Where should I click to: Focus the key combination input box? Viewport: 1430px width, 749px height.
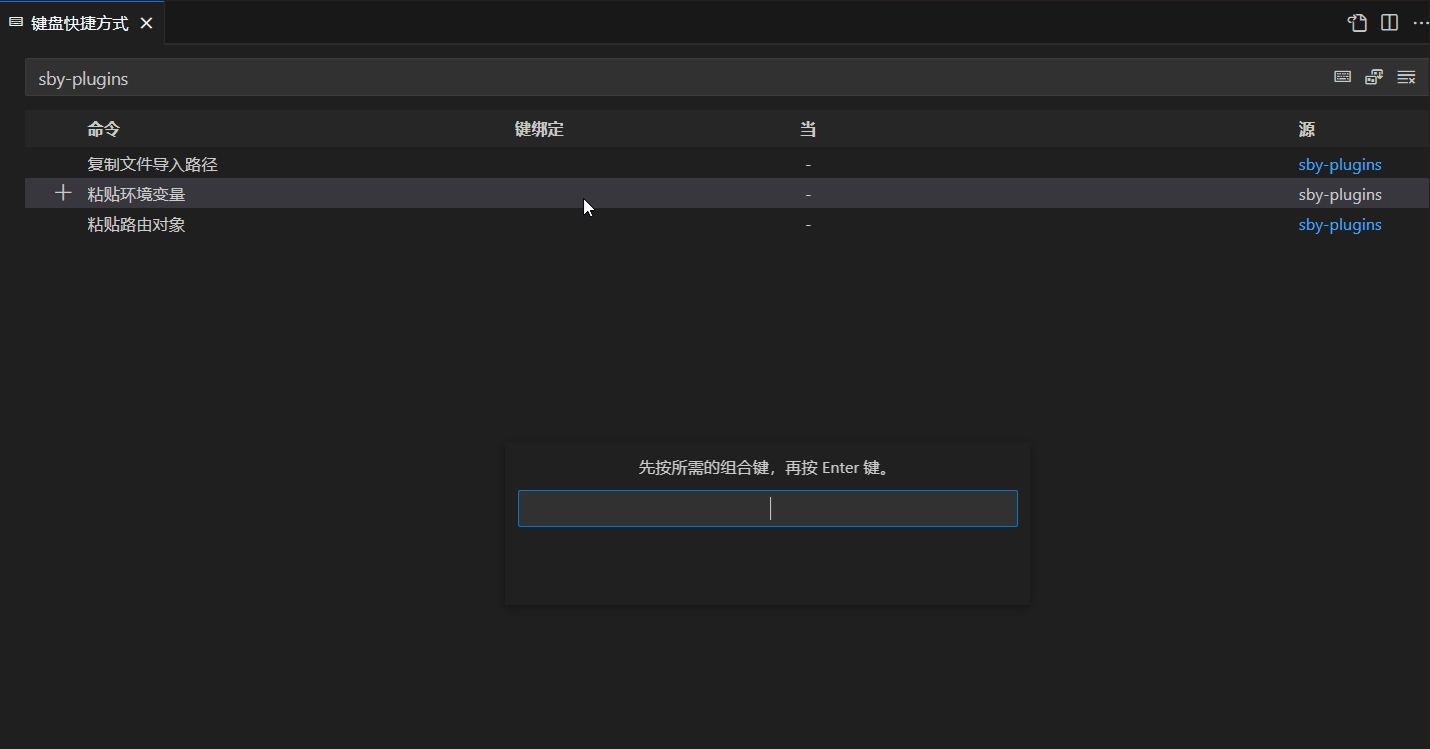tap(767, 508)
